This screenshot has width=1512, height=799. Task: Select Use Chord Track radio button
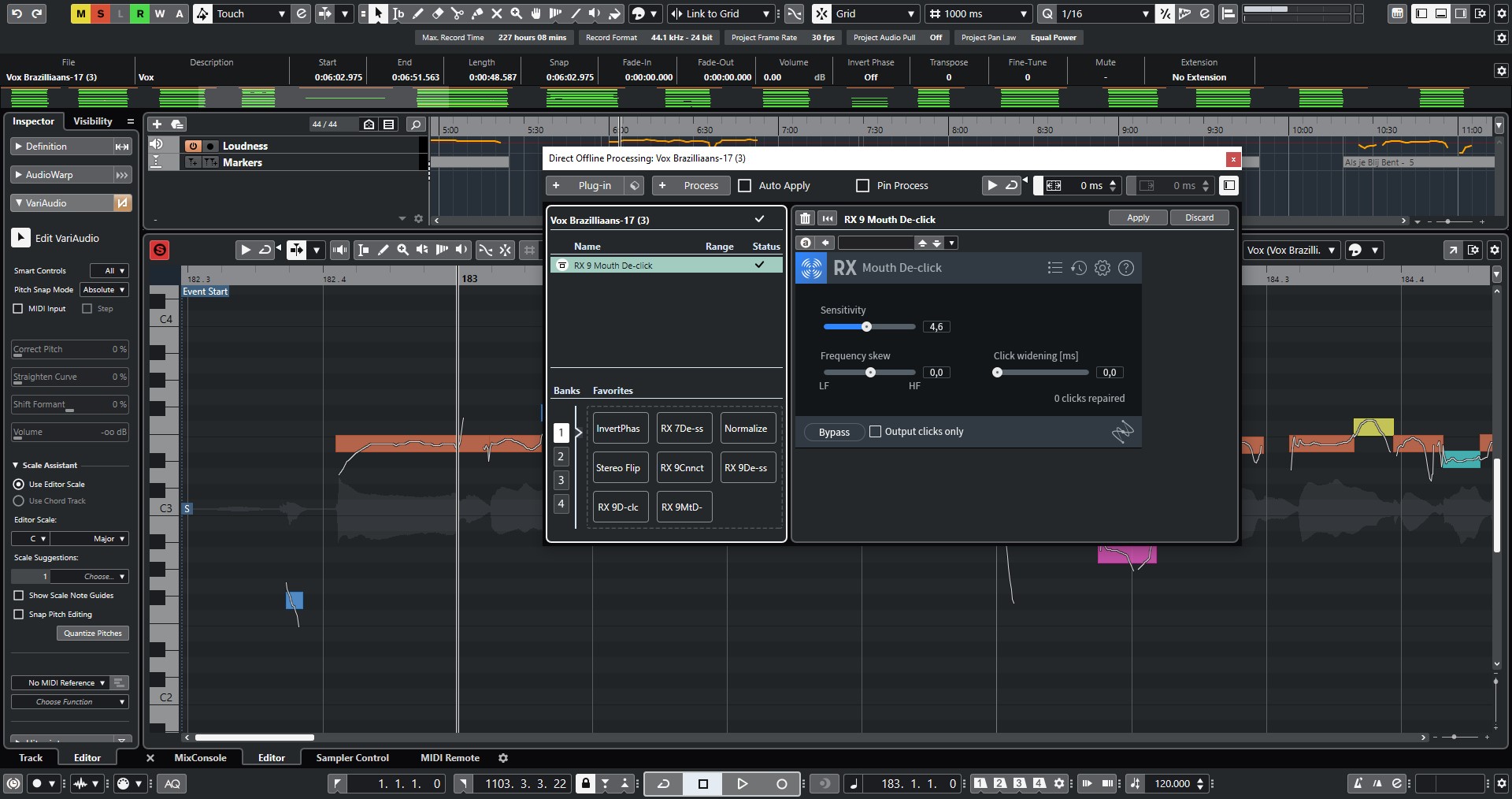coord(19,501)
